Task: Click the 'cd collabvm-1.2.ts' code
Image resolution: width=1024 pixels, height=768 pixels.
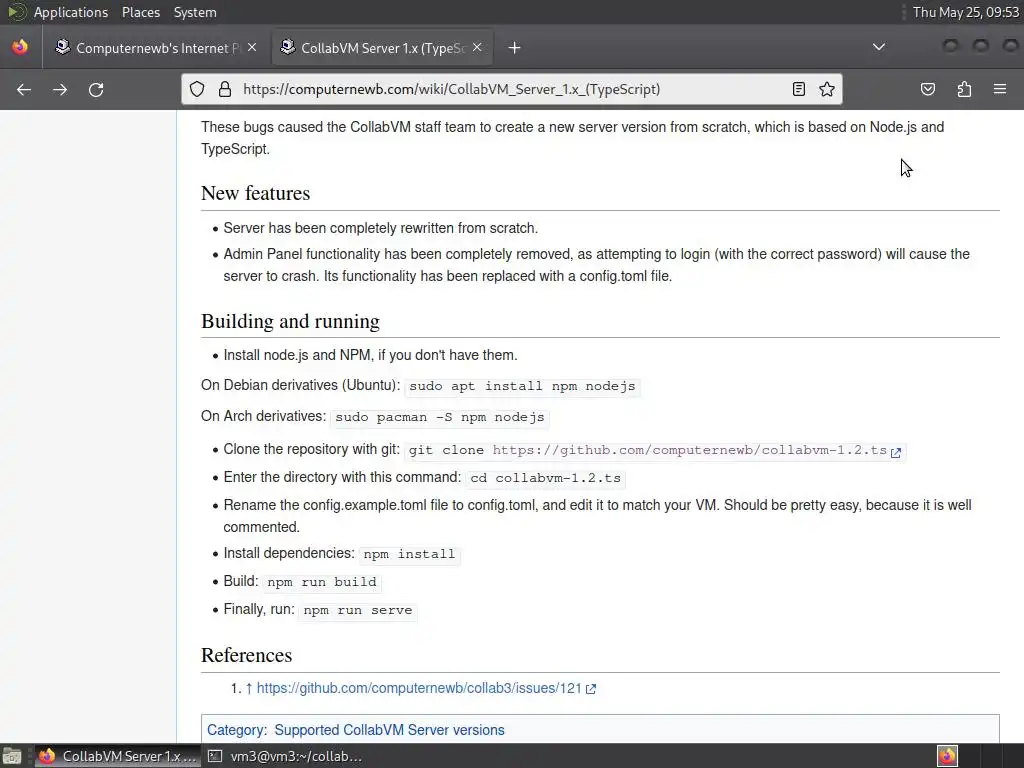Action: tap(546, 478)
